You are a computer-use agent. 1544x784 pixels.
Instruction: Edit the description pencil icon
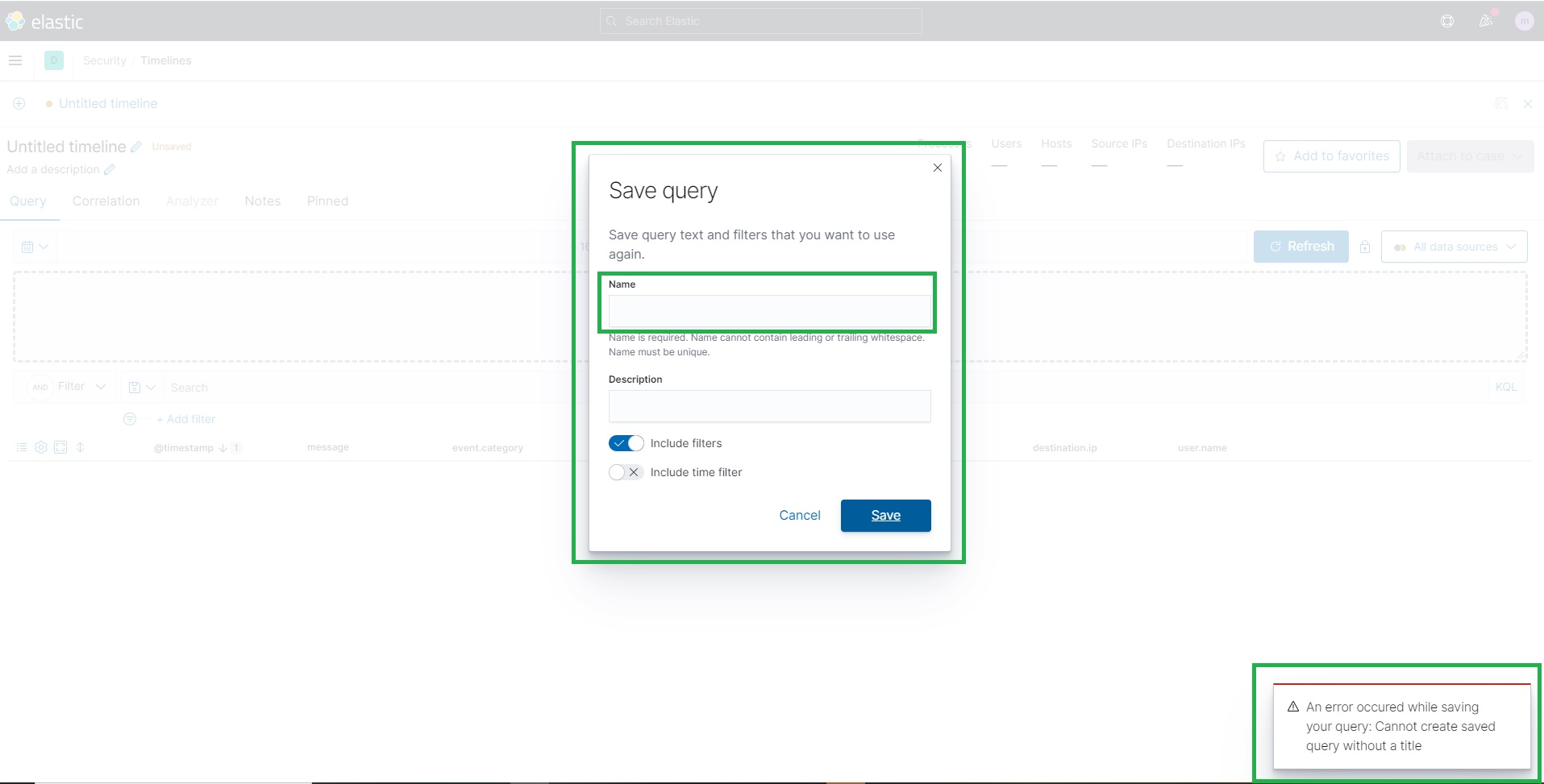pyautogui.click(x=110, y=169)
